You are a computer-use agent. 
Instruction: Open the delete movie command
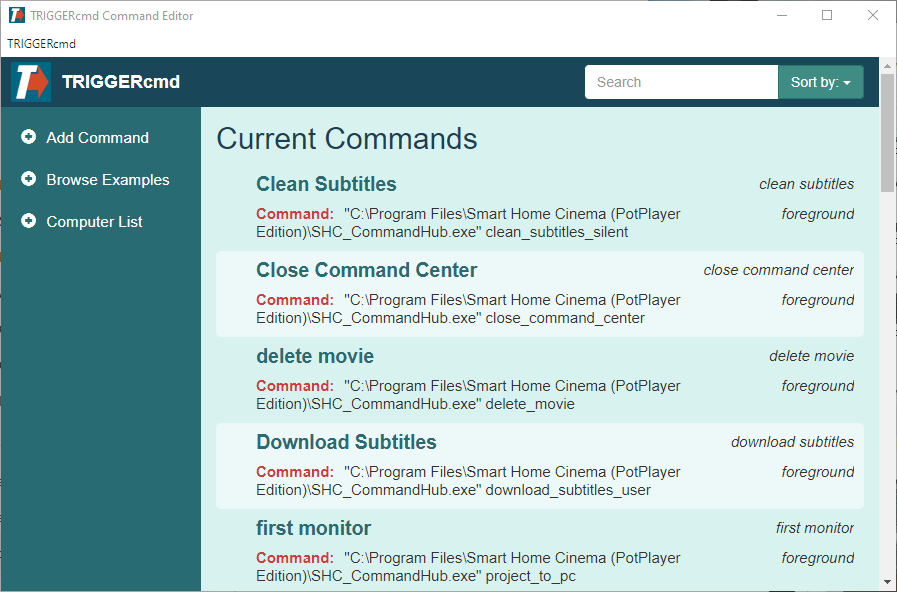[x=315, y=356]
